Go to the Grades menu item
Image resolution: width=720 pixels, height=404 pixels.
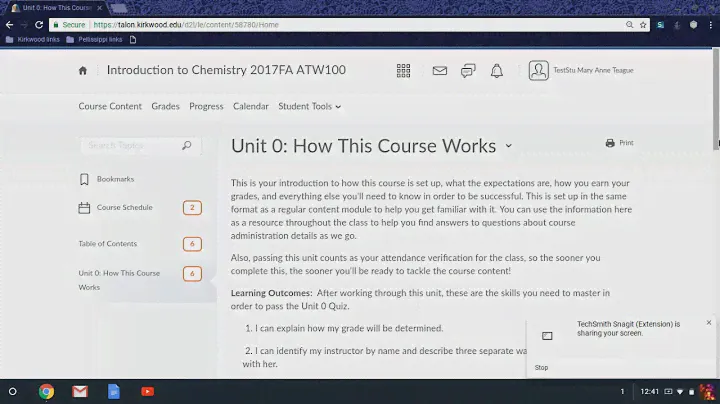pos(165,106)
